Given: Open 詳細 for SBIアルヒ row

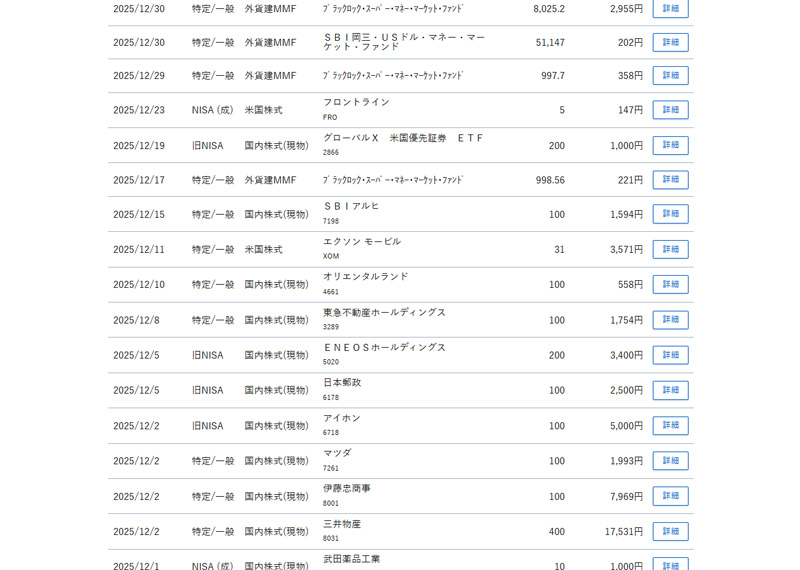Looking at the screenshot, I should coord(670,214).
